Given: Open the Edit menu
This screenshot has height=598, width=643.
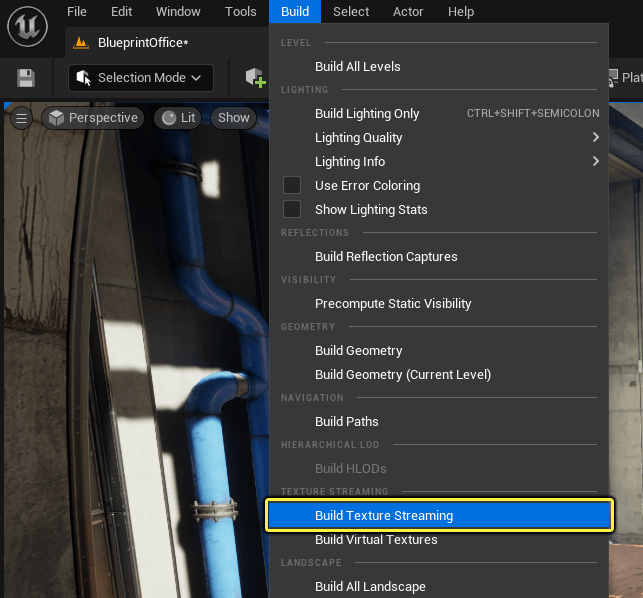Looking at the screenshot, I should [x=121, y=11].
